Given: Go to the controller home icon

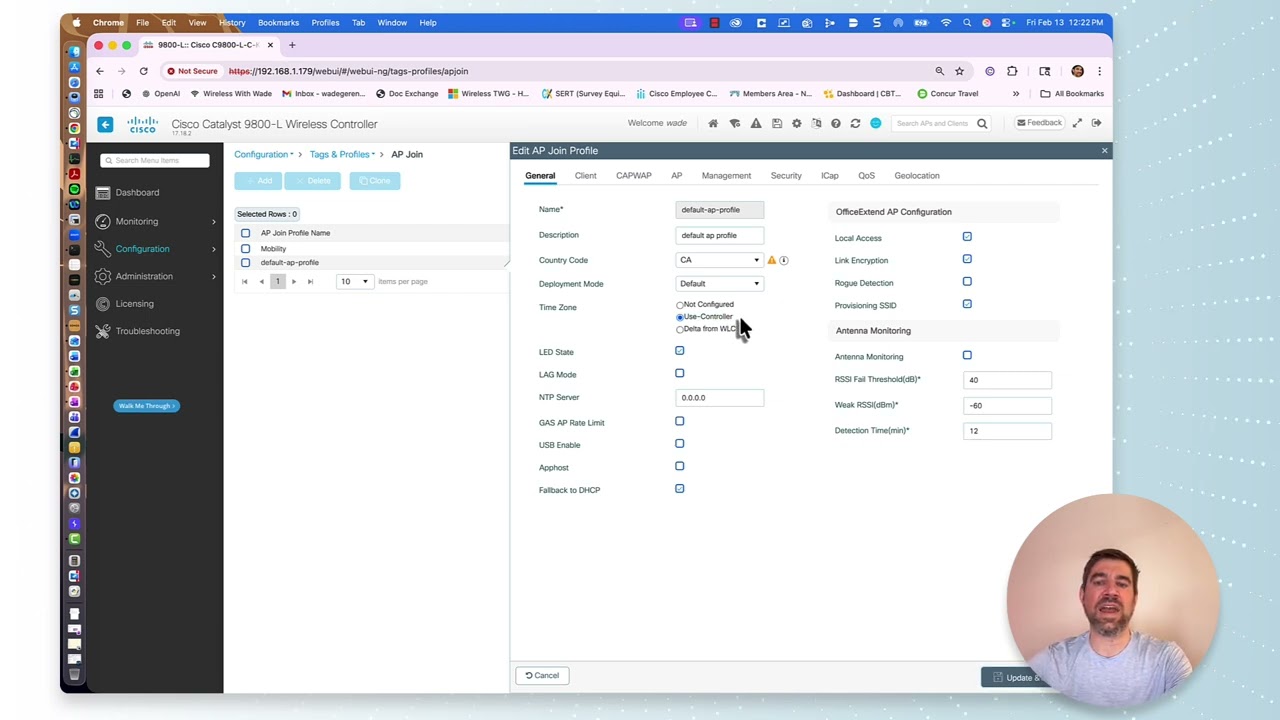Looking at the screenshot, I should coord(713,123).
